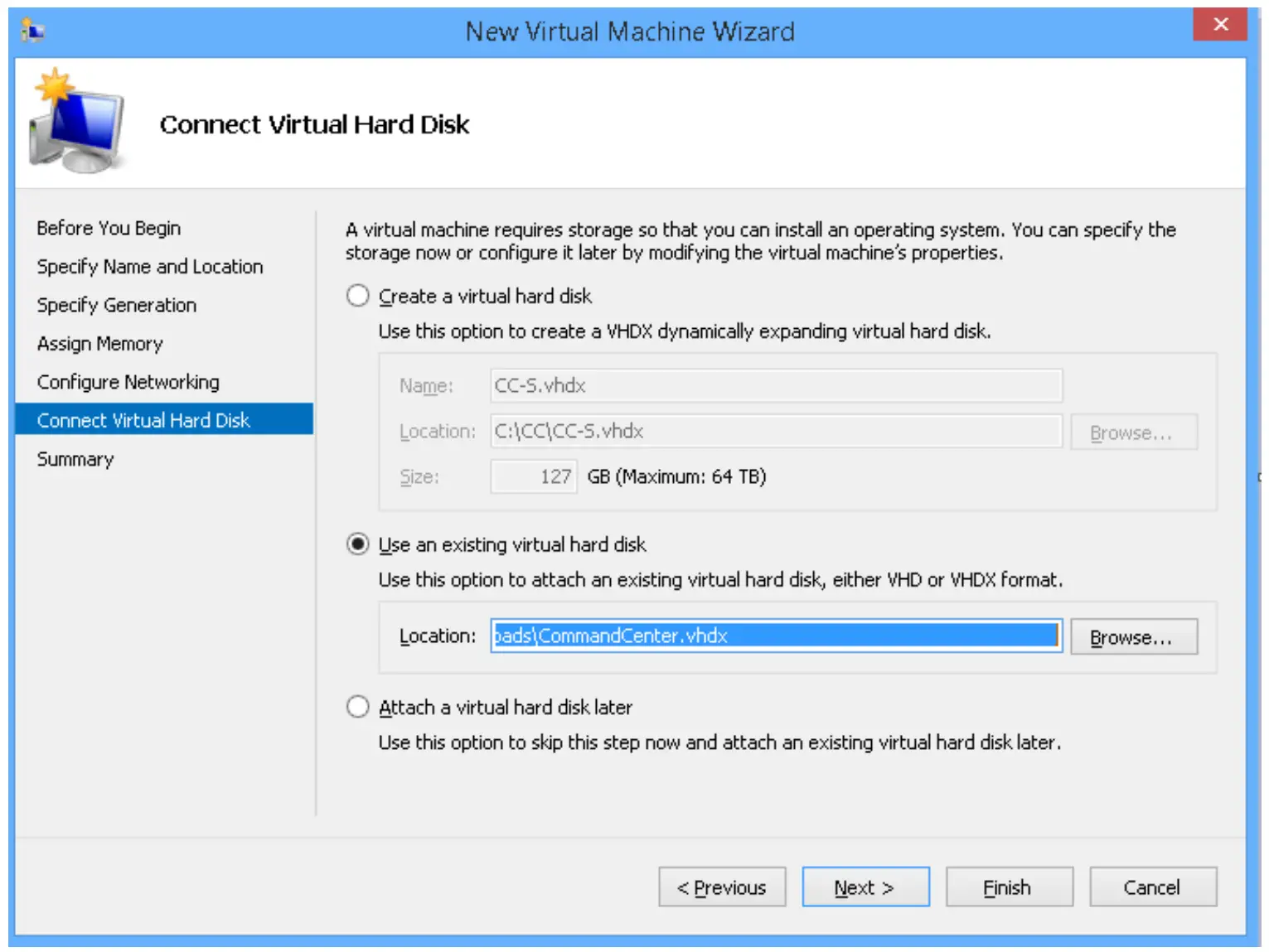
Task: Close the New Virtual Machine Wizard
Action: [x=1219, y=25]
